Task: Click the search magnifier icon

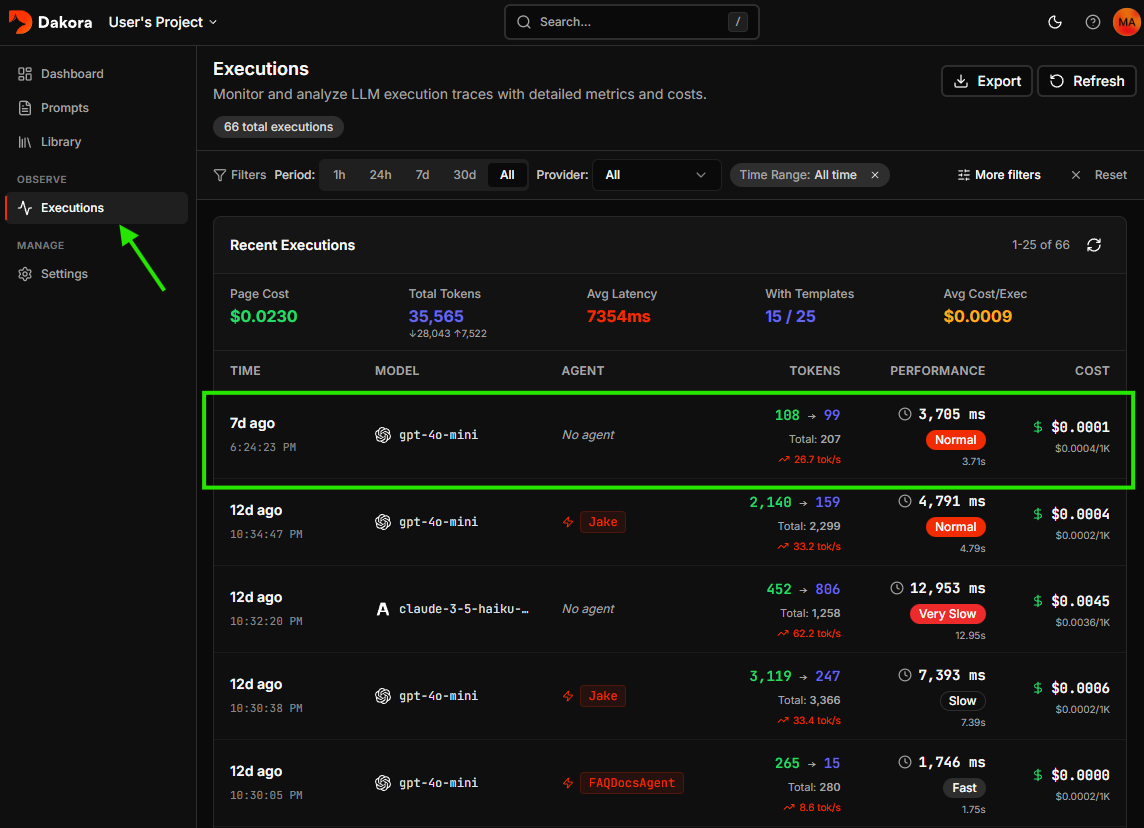Action: point(524,22)
